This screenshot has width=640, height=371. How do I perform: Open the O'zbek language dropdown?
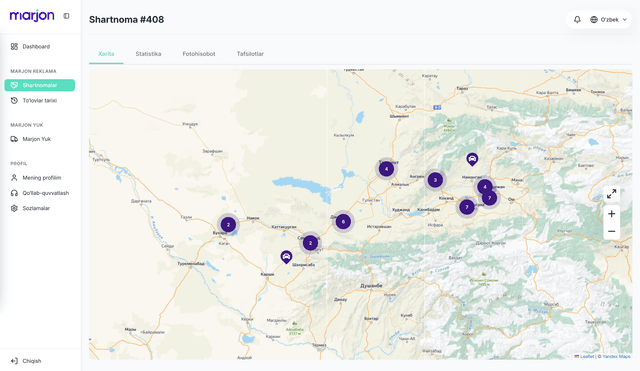point(608,20)
